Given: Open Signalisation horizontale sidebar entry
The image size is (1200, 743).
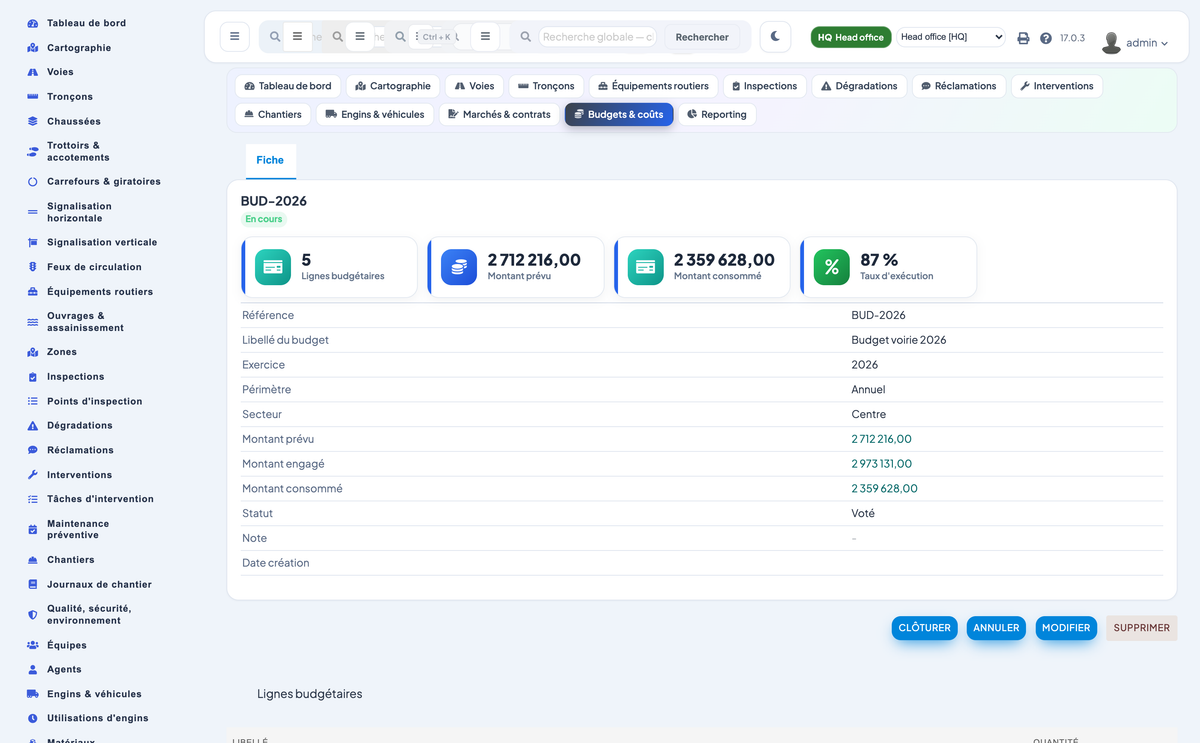Looking at the screenshot, I should [x=79, y=212].
